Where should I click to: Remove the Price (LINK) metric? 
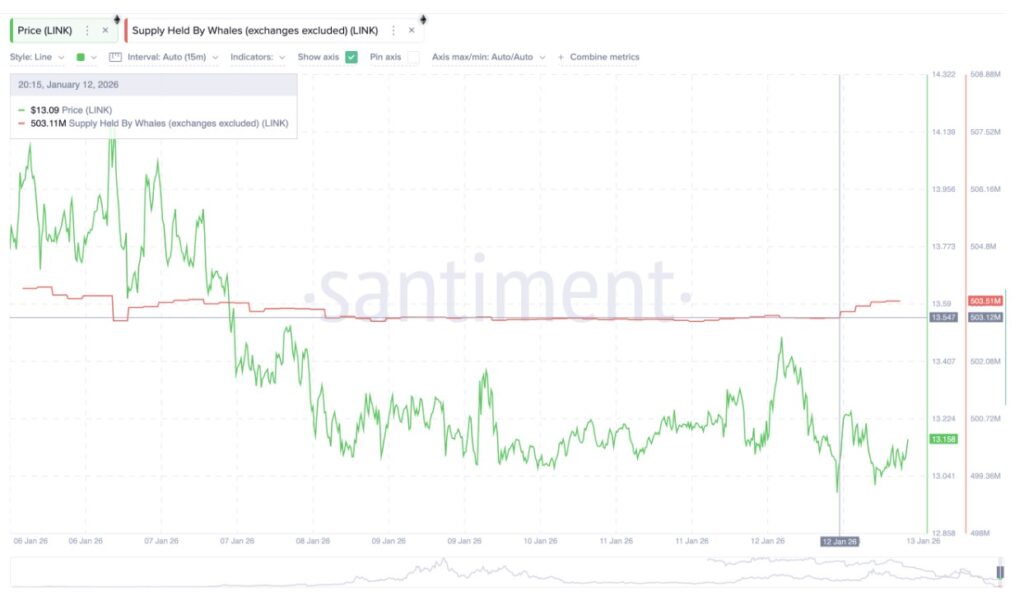[x=105, y=31]
